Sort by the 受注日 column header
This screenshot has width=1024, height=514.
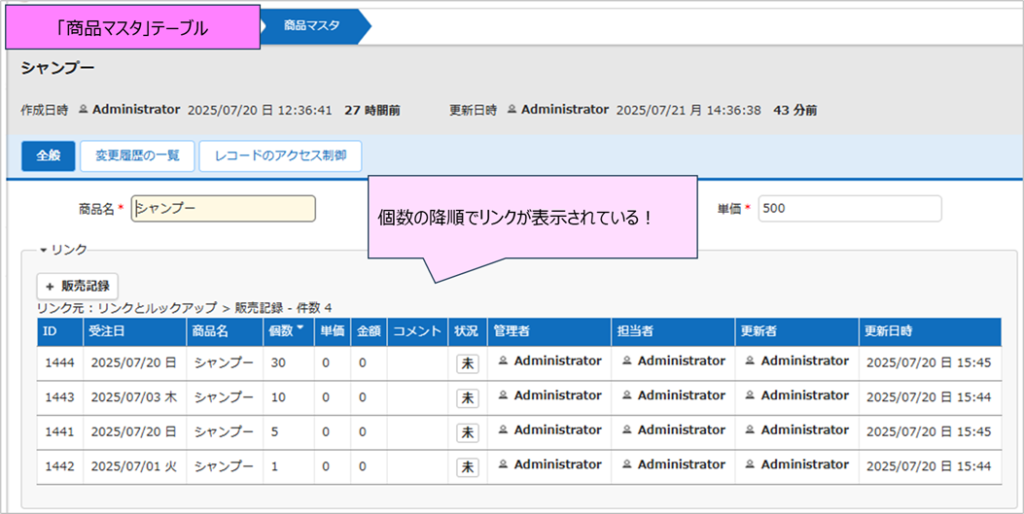pos(135,332)
